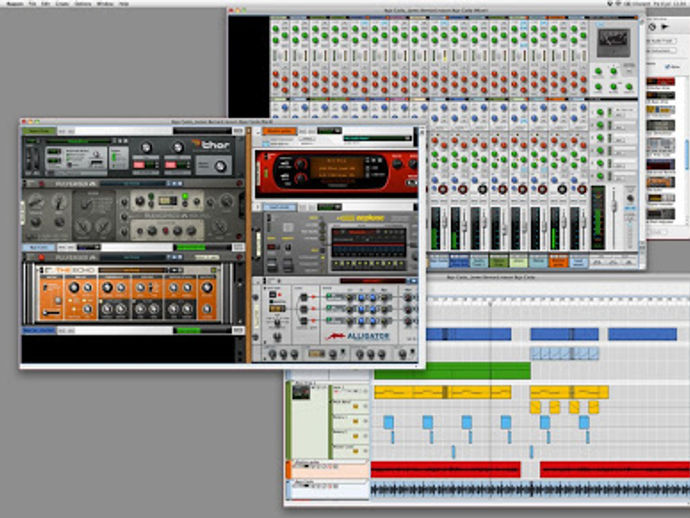The width and height of the screenshot is (690, 518).
Task: Select the orange device name tag in the rack
Action: [279, 131]
